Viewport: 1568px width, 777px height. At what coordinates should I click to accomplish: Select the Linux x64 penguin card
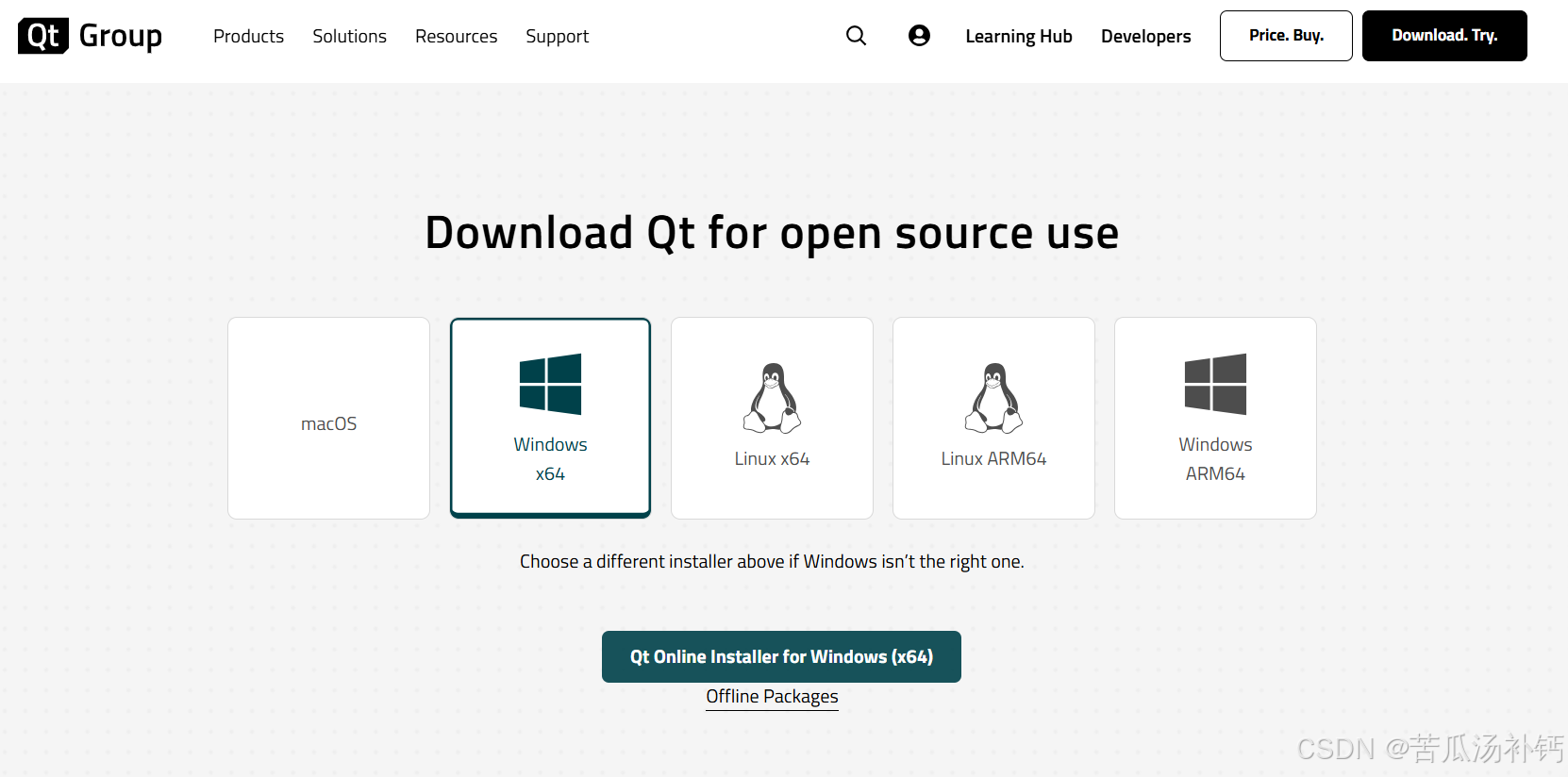point(772,418)
